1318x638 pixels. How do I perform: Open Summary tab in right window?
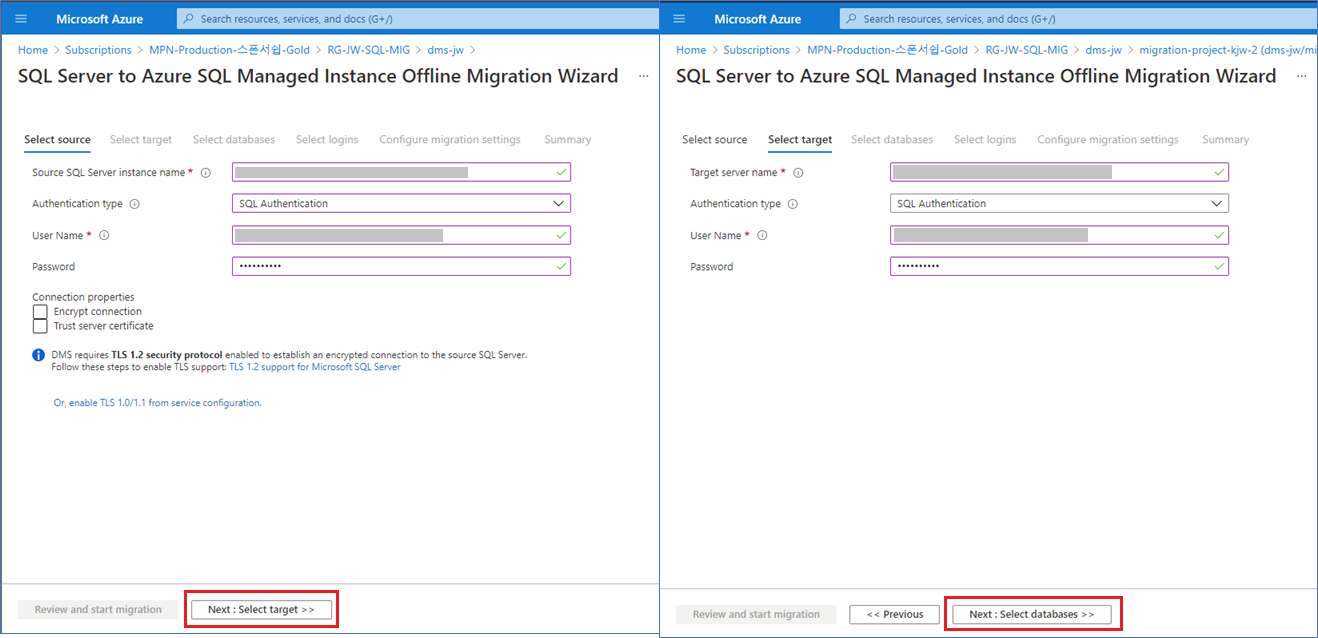click(x=1225, y=140)
